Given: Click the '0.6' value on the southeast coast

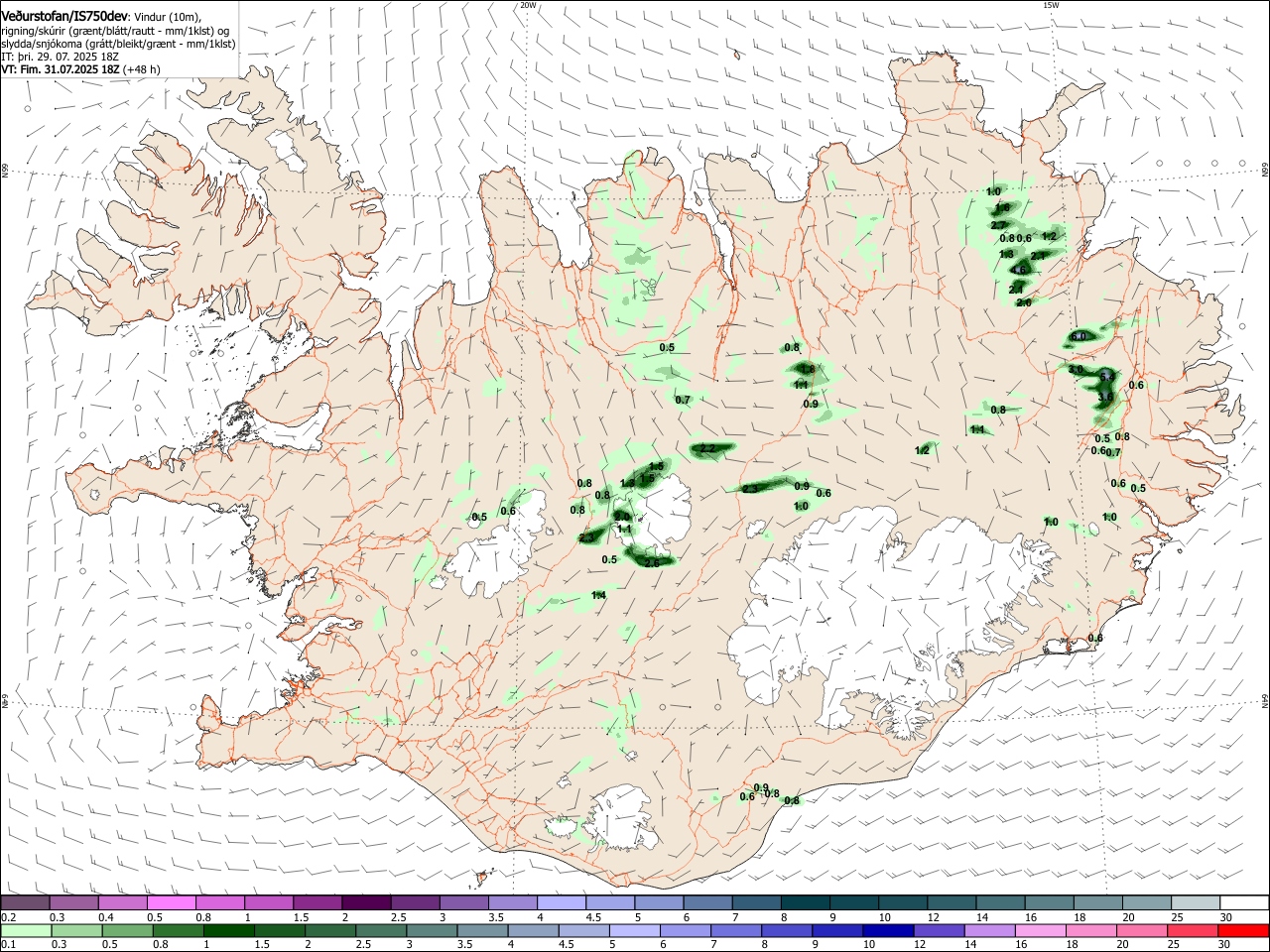Looking at the screenshot, I should coord(1095,638).
